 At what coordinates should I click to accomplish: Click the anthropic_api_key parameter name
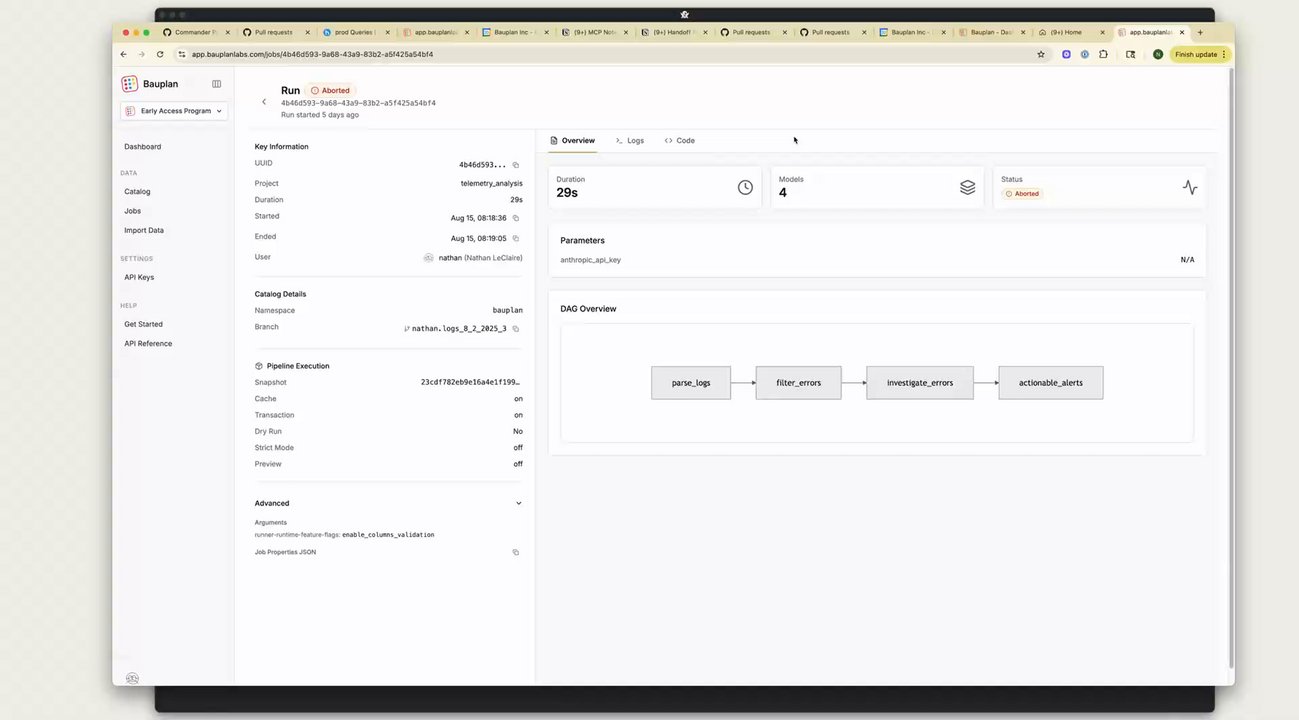pos(590,260)
